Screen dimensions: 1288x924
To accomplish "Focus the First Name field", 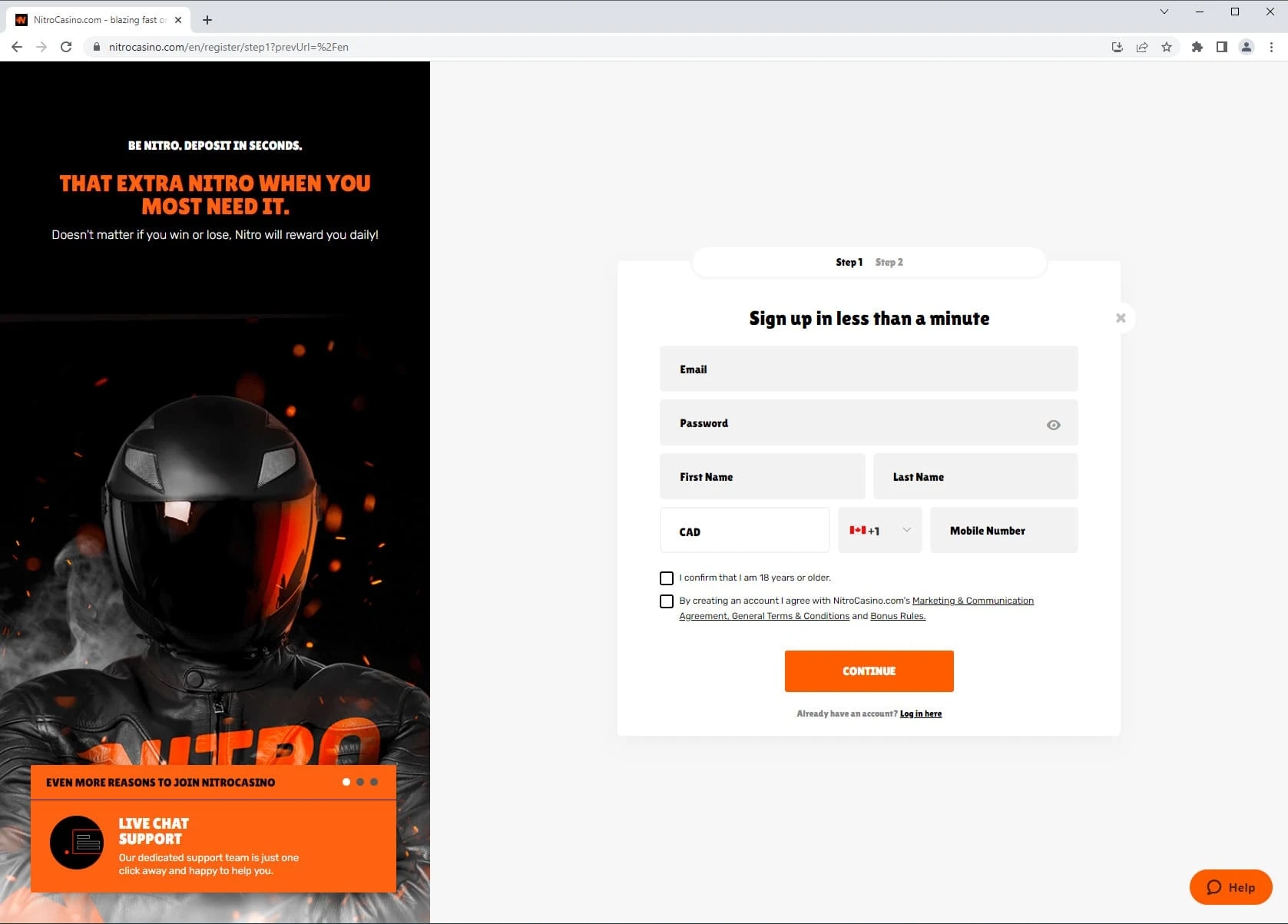I will coord(763,476).
